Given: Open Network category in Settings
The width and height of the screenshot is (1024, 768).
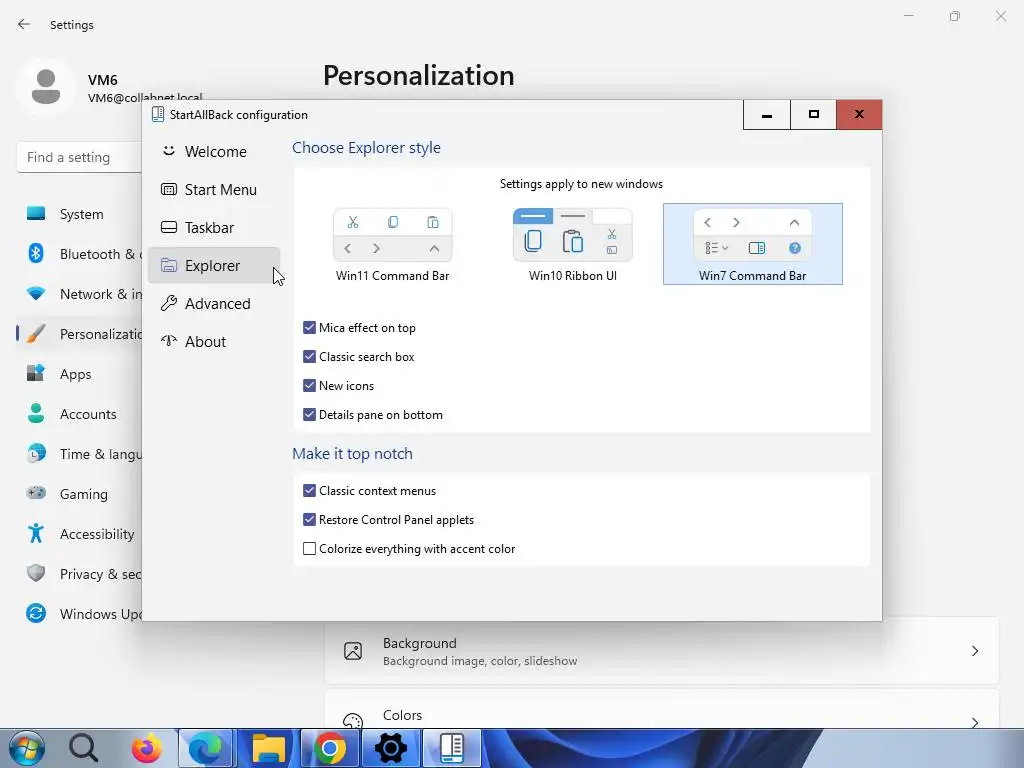Looking at the screenshot, I should (80, 294).
